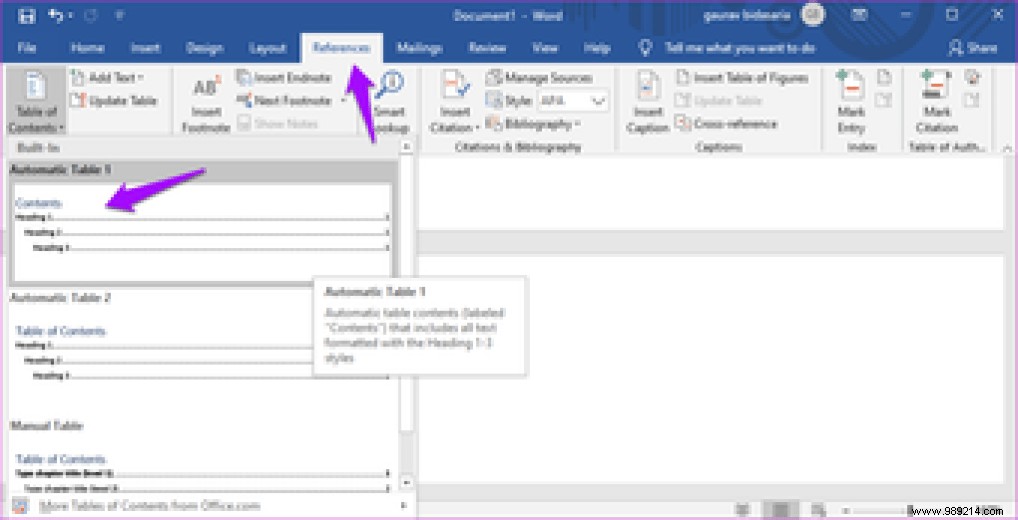The height and width of the screenshot is (520, 1018).
Task: Click the Redo icon in quick access
Action: [x=90, y=16]
